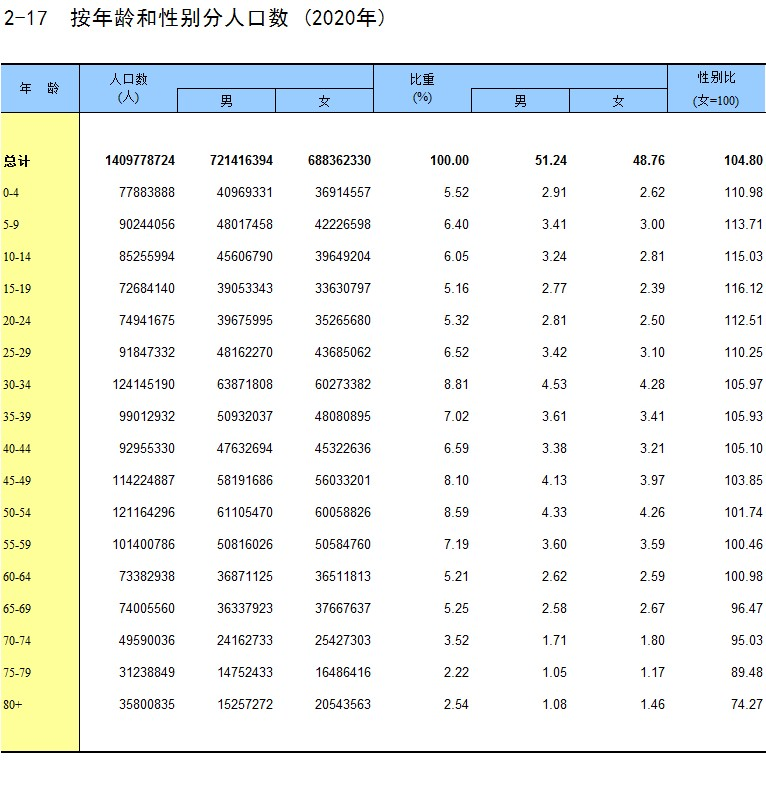Click the total sex ratio 104.80
This screenshot has width=766, height=785.
[x=743, y=161]
